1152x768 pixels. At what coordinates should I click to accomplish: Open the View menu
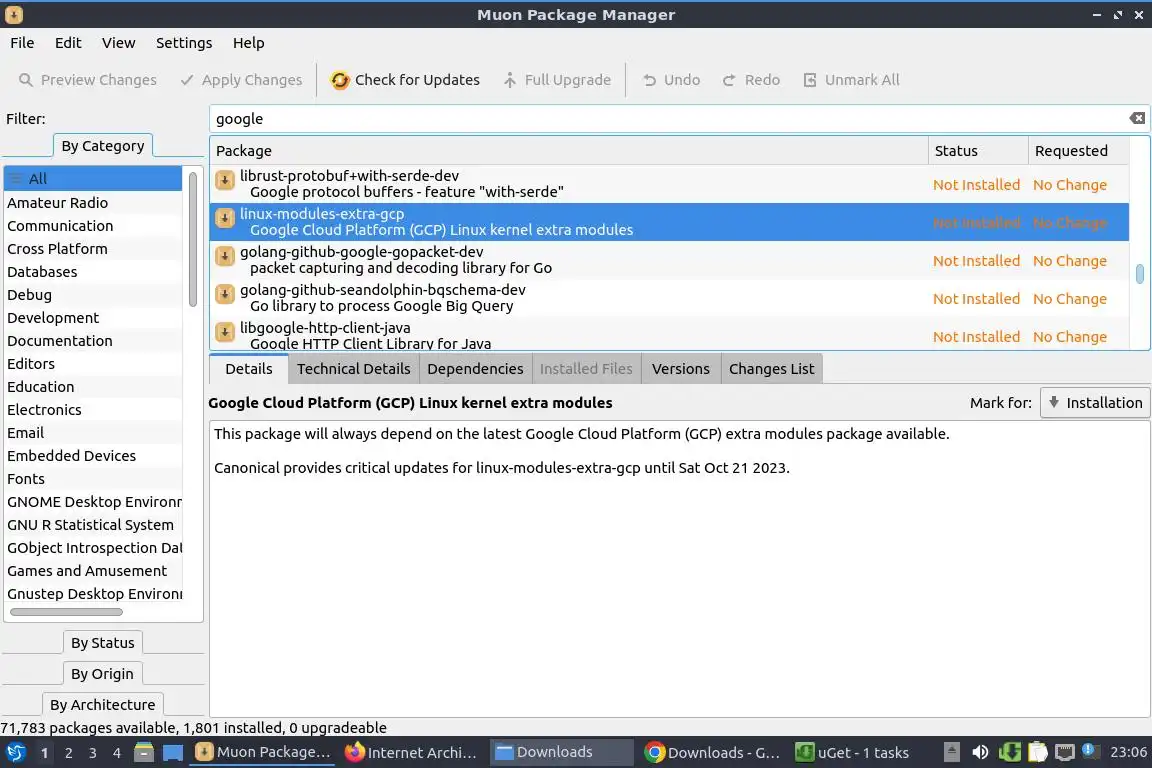pos(118,43)
